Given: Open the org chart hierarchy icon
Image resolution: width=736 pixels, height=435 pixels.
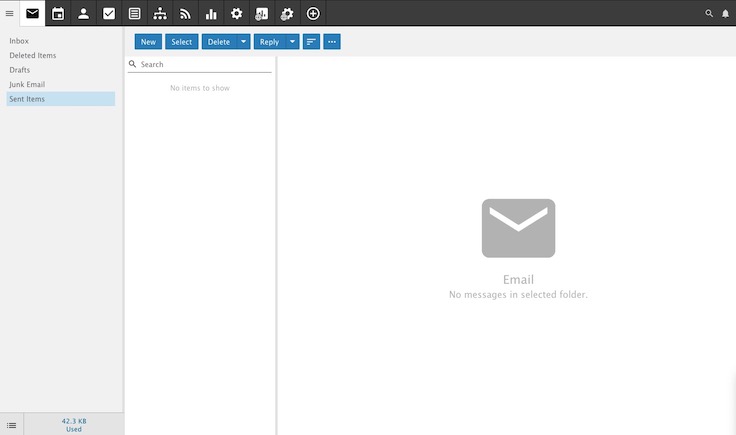Looking at the screenshot, I should (160, 13).
